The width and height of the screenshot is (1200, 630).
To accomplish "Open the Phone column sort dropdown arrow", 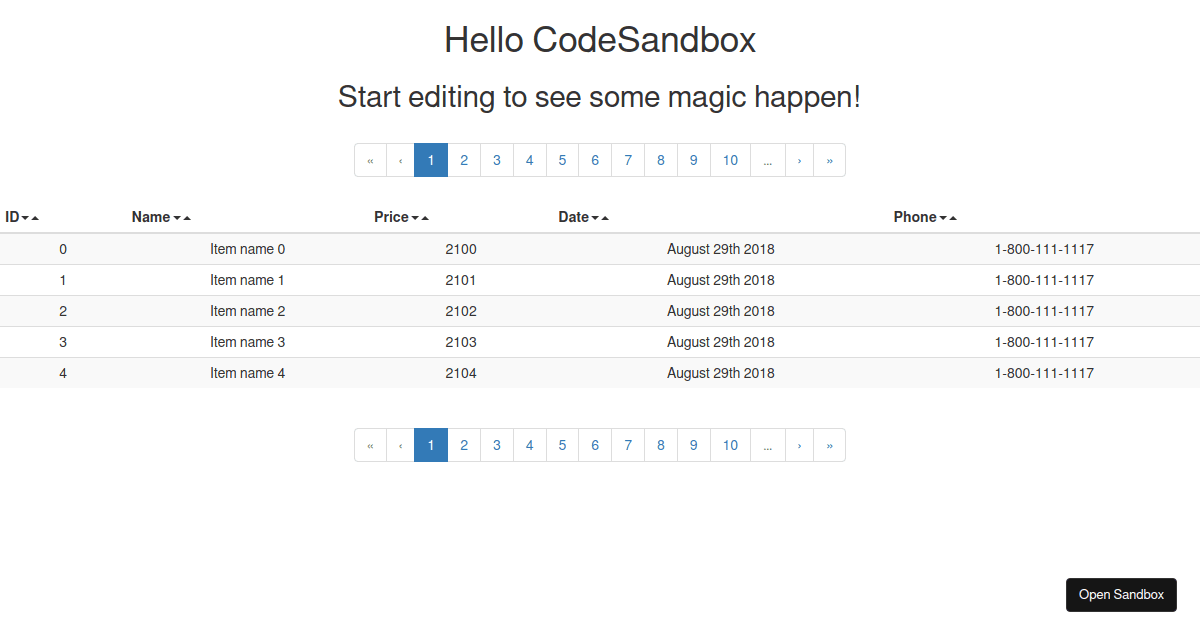I will (x=942, y=216).
